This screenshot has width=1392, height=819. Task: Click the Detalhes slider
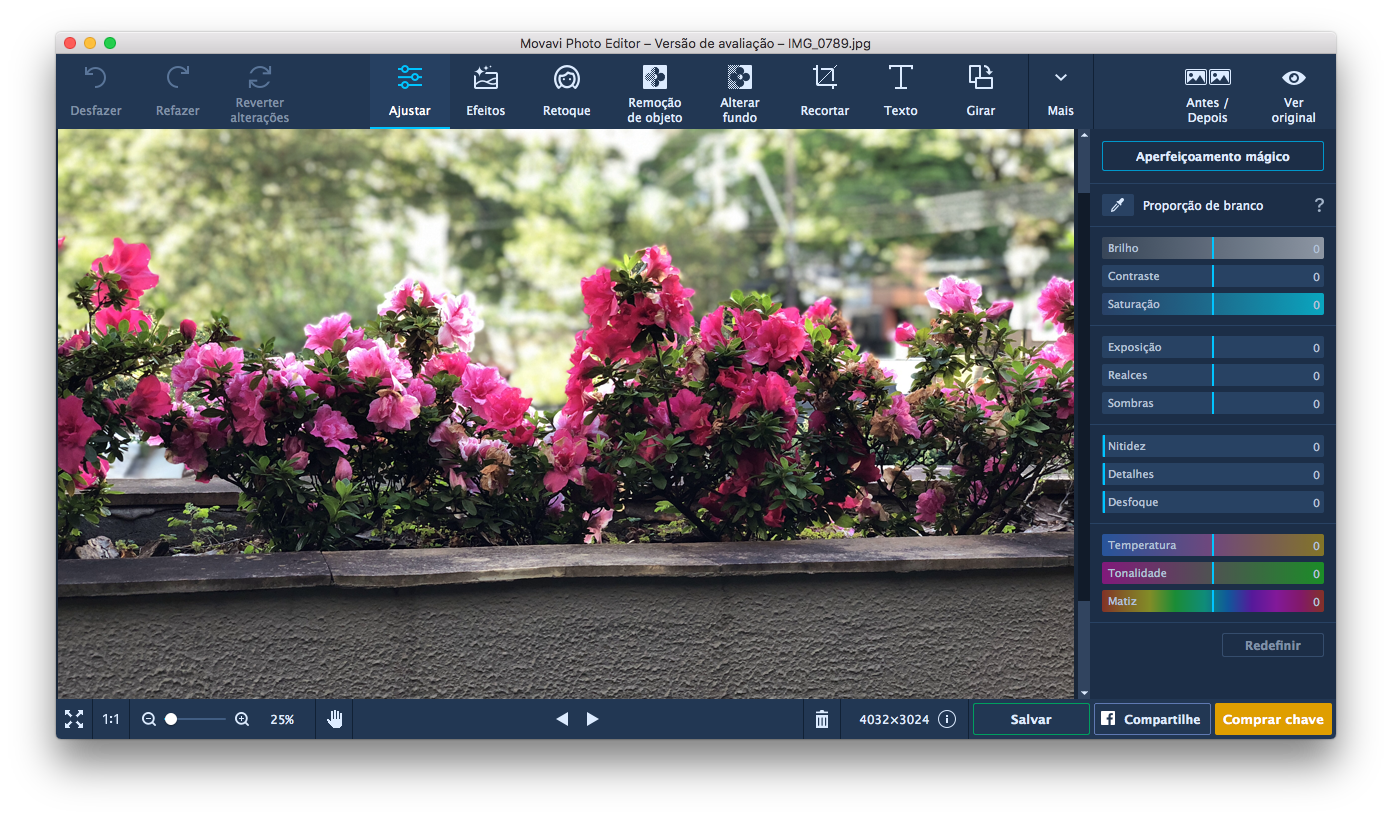pyautogui.click(x=1213, y=474)
